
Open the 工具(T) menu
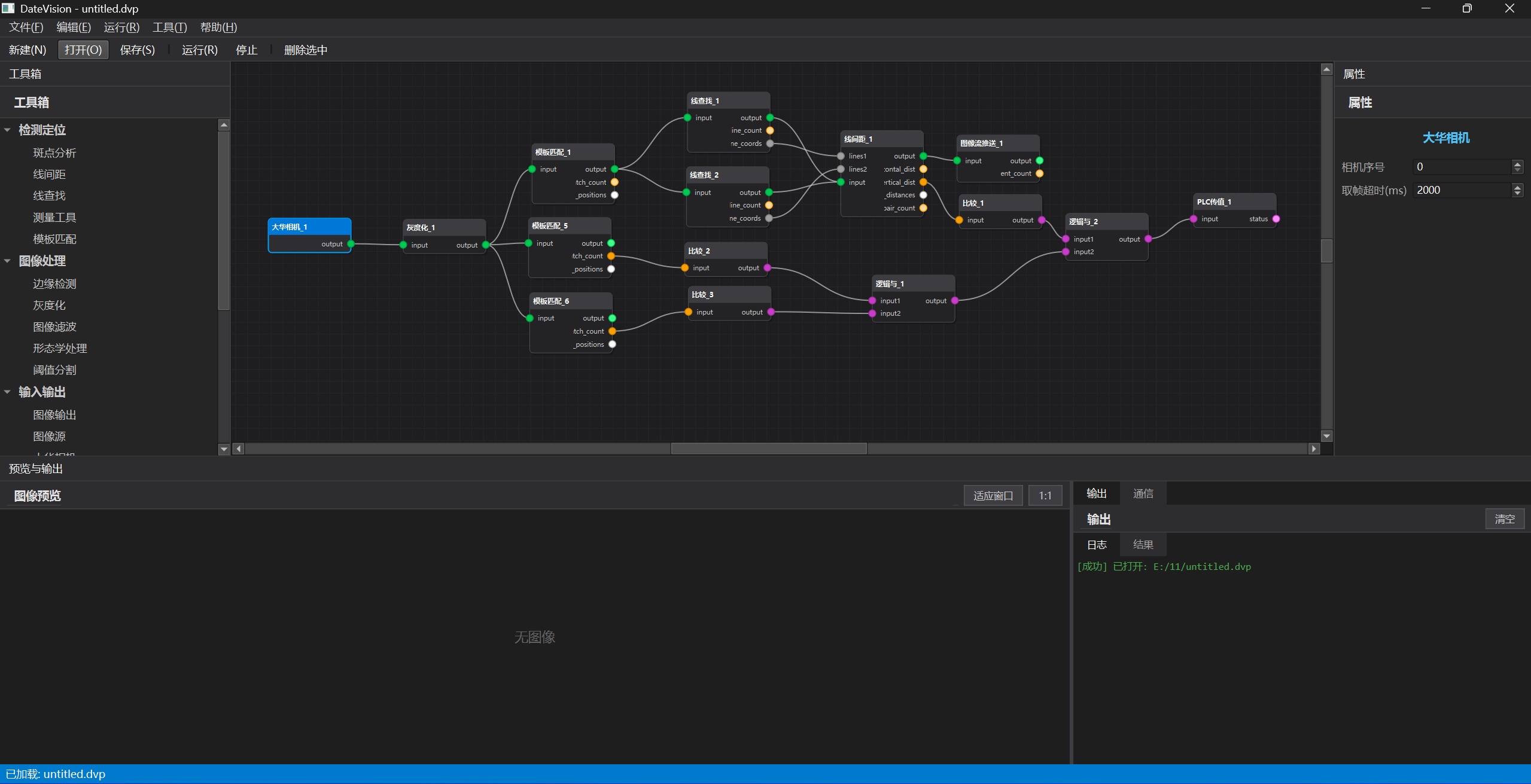point(170,28)
